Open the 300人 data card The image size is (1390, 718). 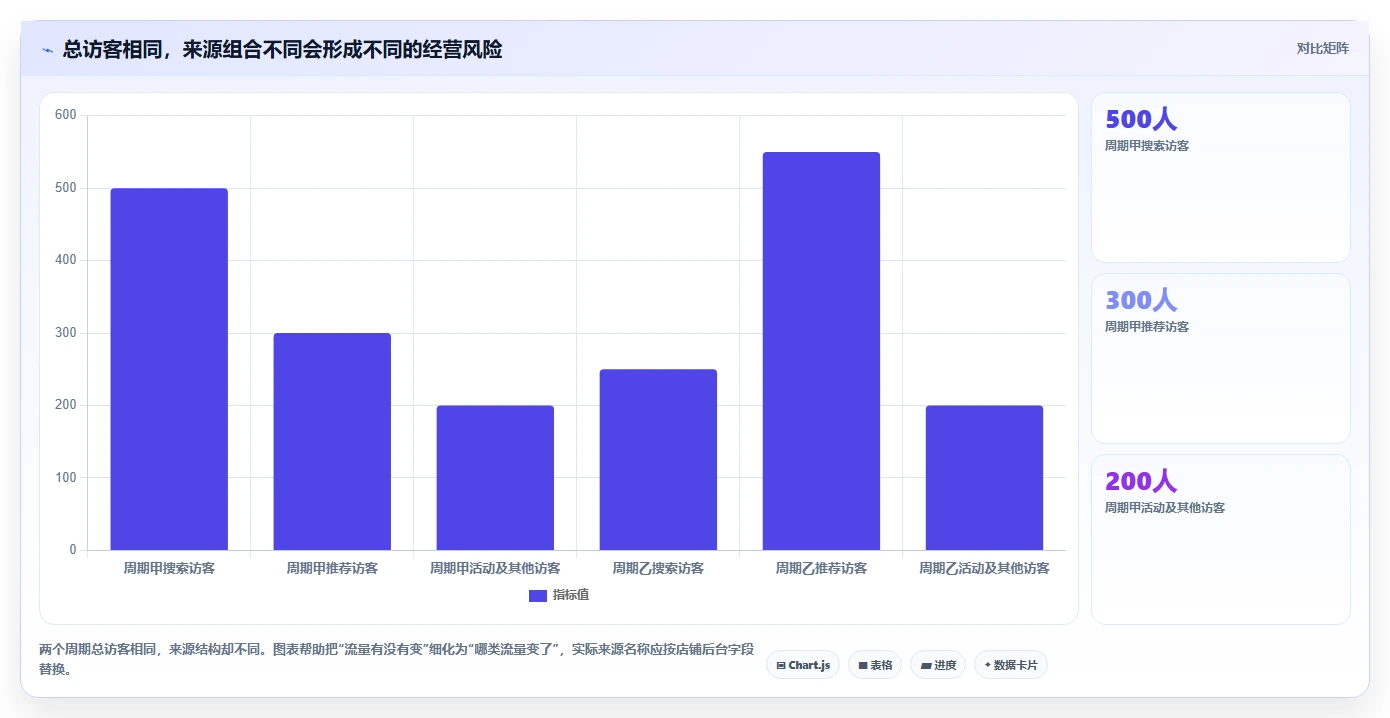click(x=1221, y=358)
